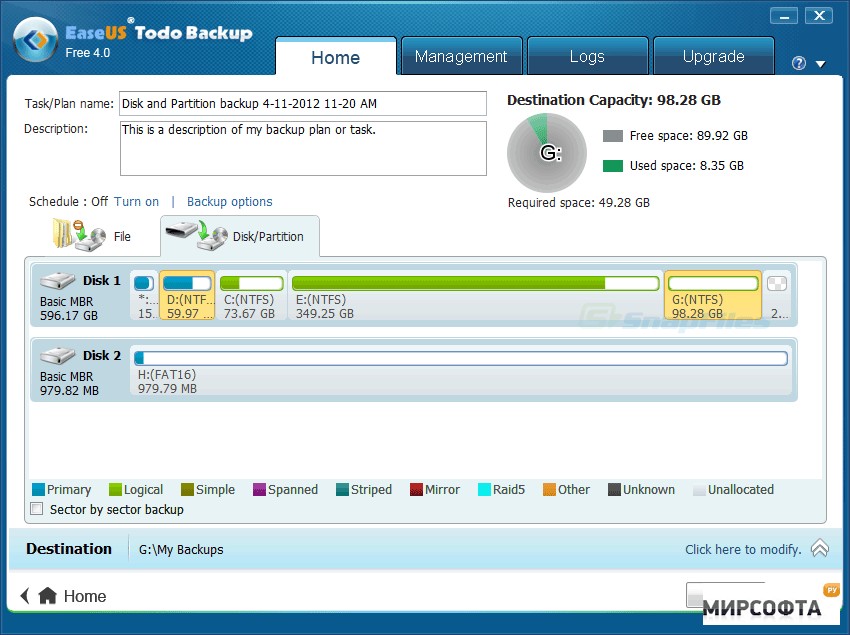Close the Todo Backup window
This screenshot has width=850, height=635.
tap(819, 16)
